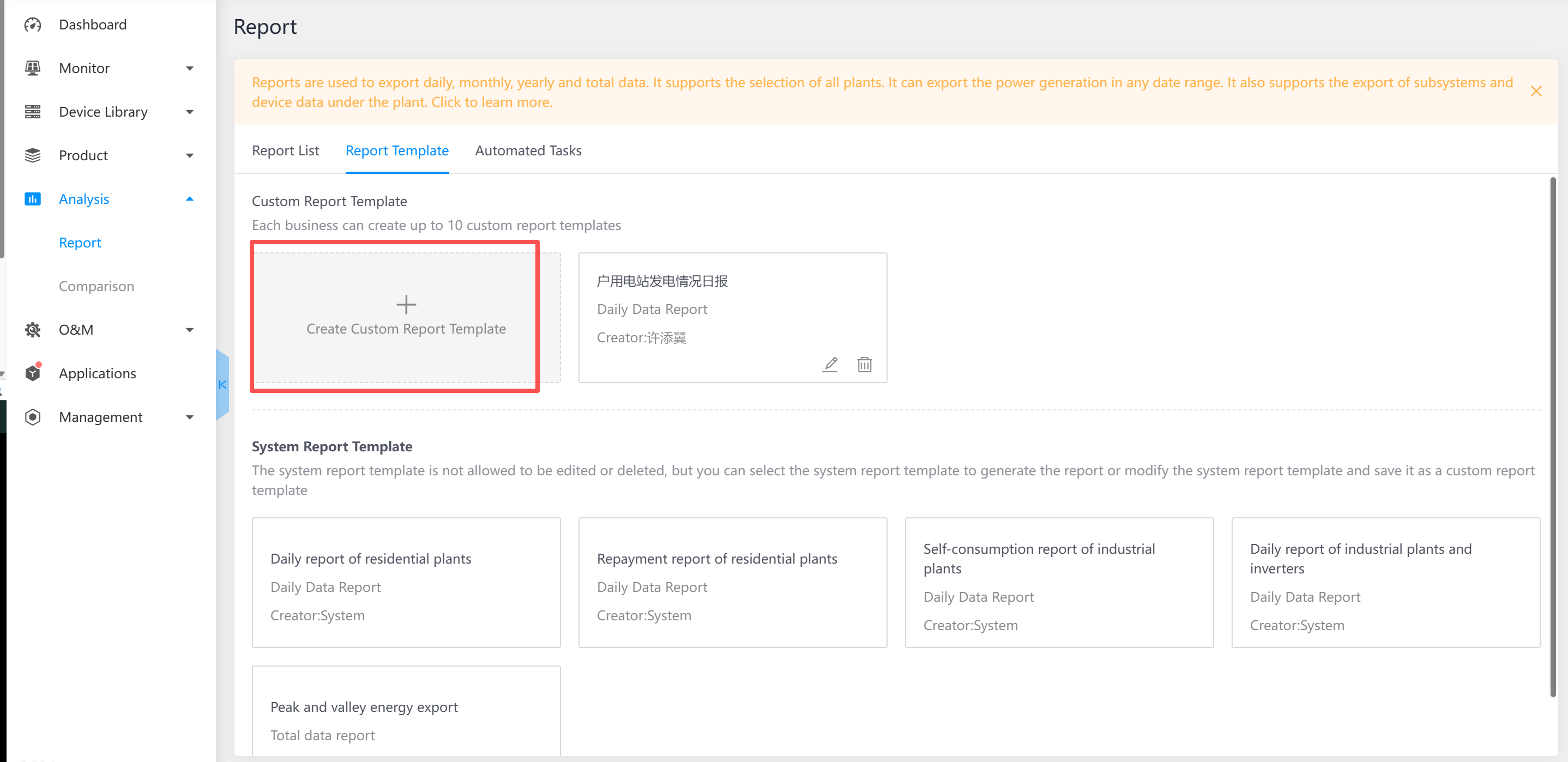Expand the Device Library dropdown arrow
This screenshot has width=1568, height=762.
coord(189,112)
